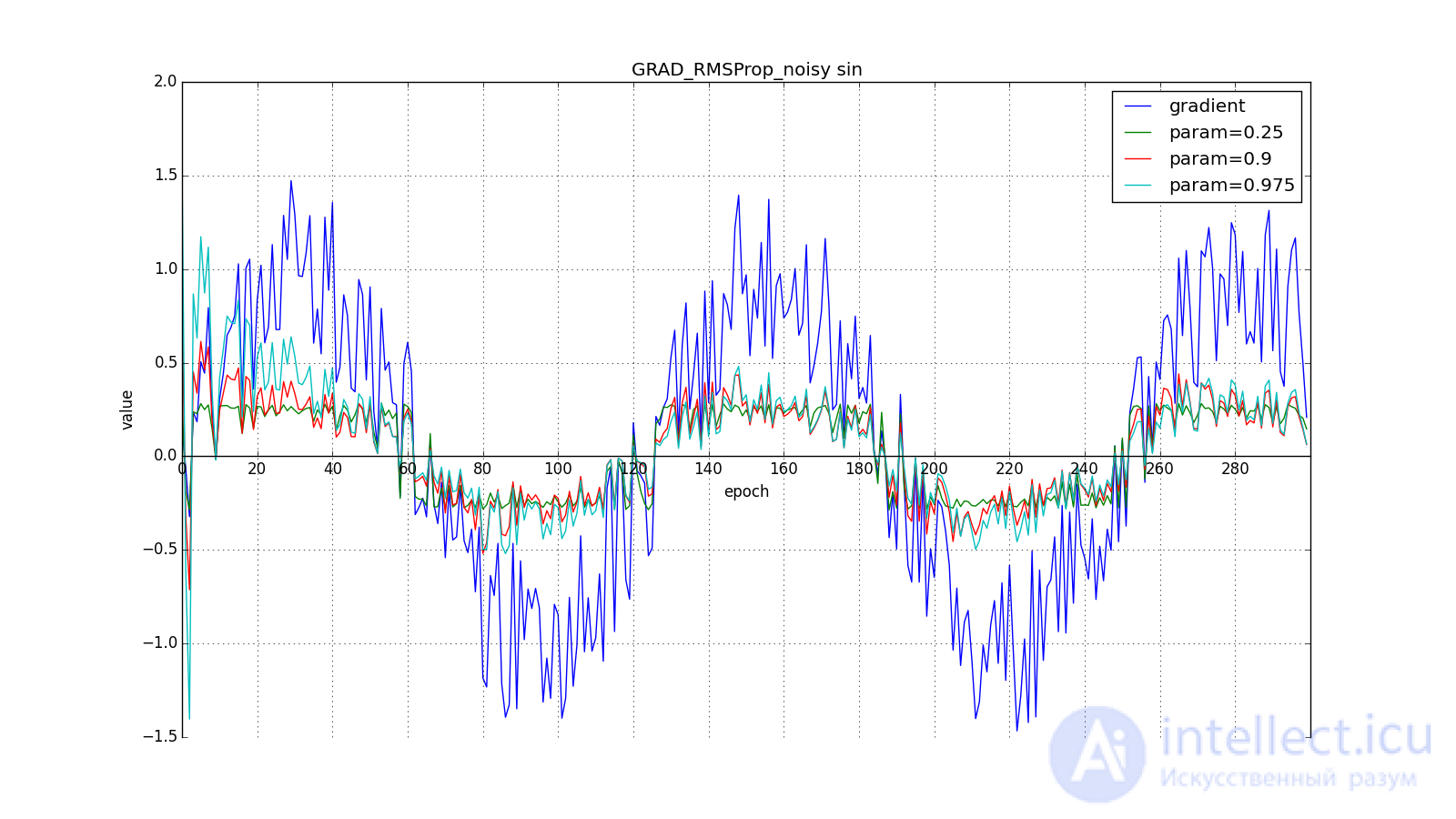
Task: Click the x-axis tick label 240
Action: 1085,470
